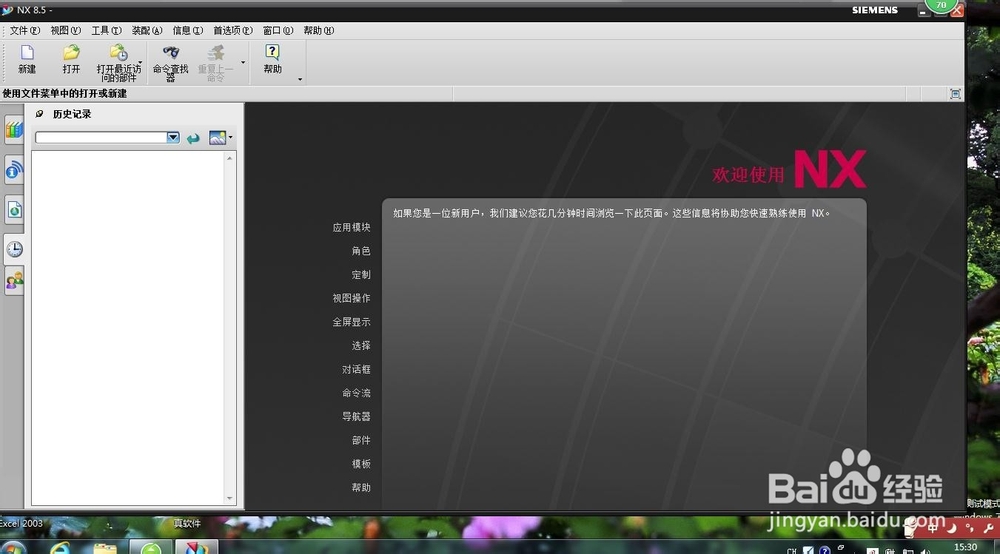
Task: Open the 窗口 (Window) menu
Action: (x=277, y=31)
